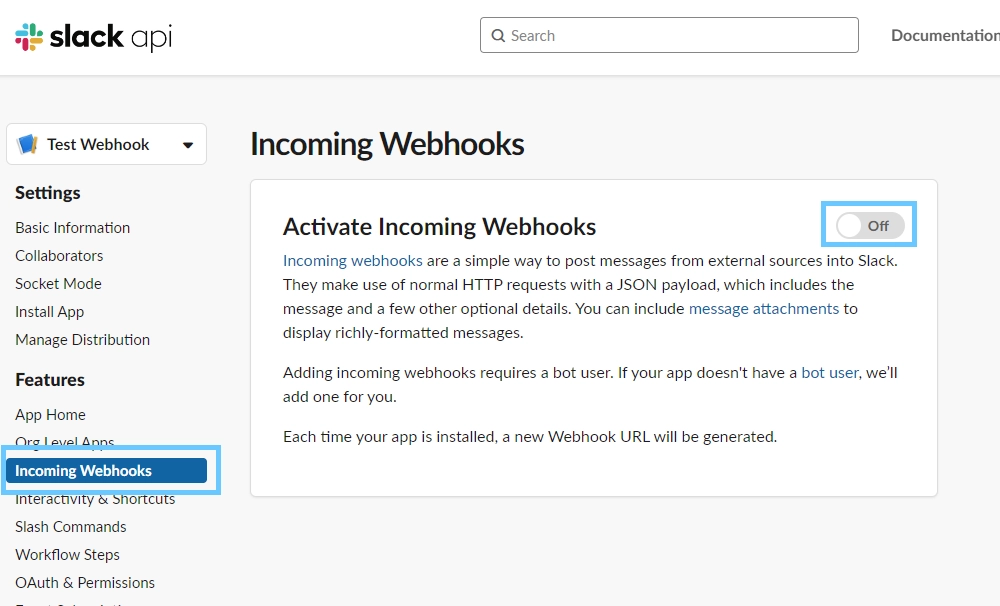Go to Slash Commands feature
1000x606 pixels.
coord(71,527)
